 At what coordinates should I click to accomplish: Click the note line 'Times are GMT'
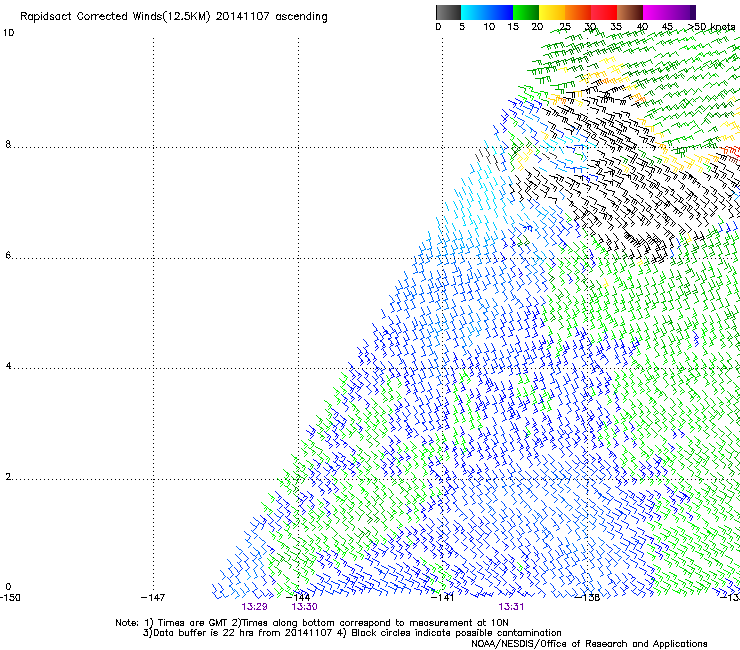(192, 623)
